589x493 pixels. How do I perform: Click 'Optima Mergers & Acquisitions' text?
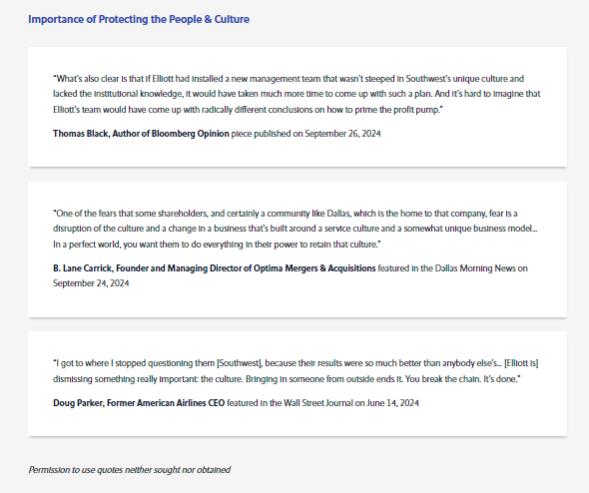[314, 268]
